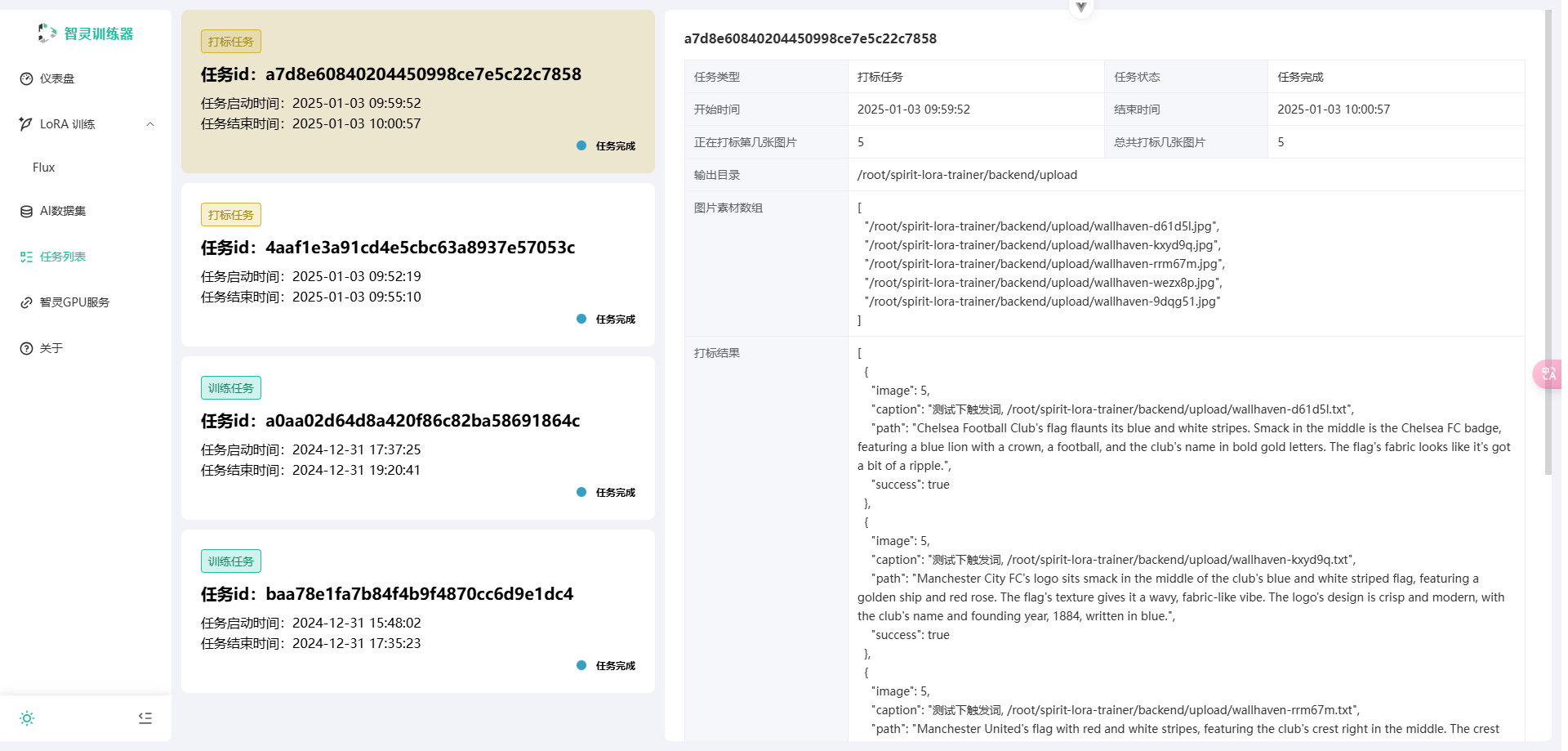The image size is (1568, 751).
Task: Click the 打标结果 row label
Action: [717, 353]
